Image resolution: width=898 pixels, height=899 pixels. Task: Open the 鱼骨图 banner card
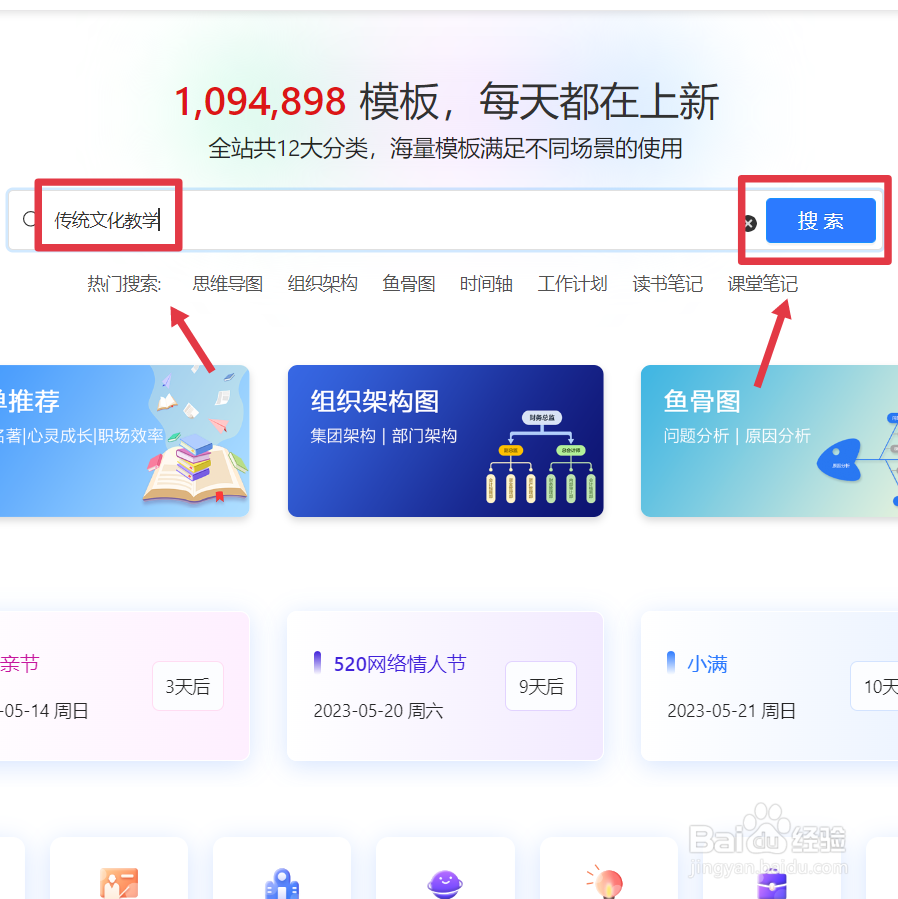(770, 441)
